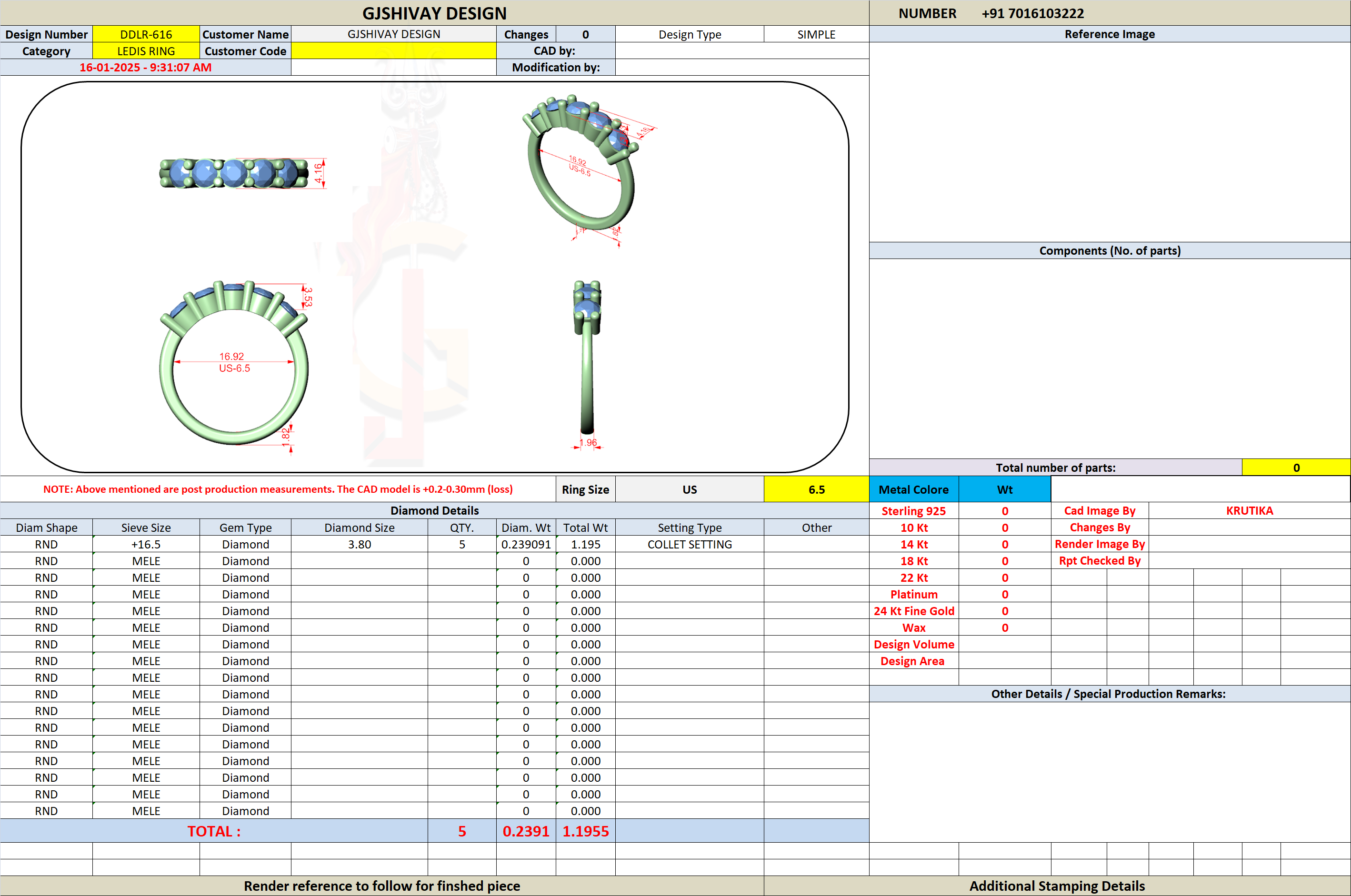Viewport: 1351px width, 896px height.
Task: Select the Platinum metal label
Action: (x=913, y=594)
